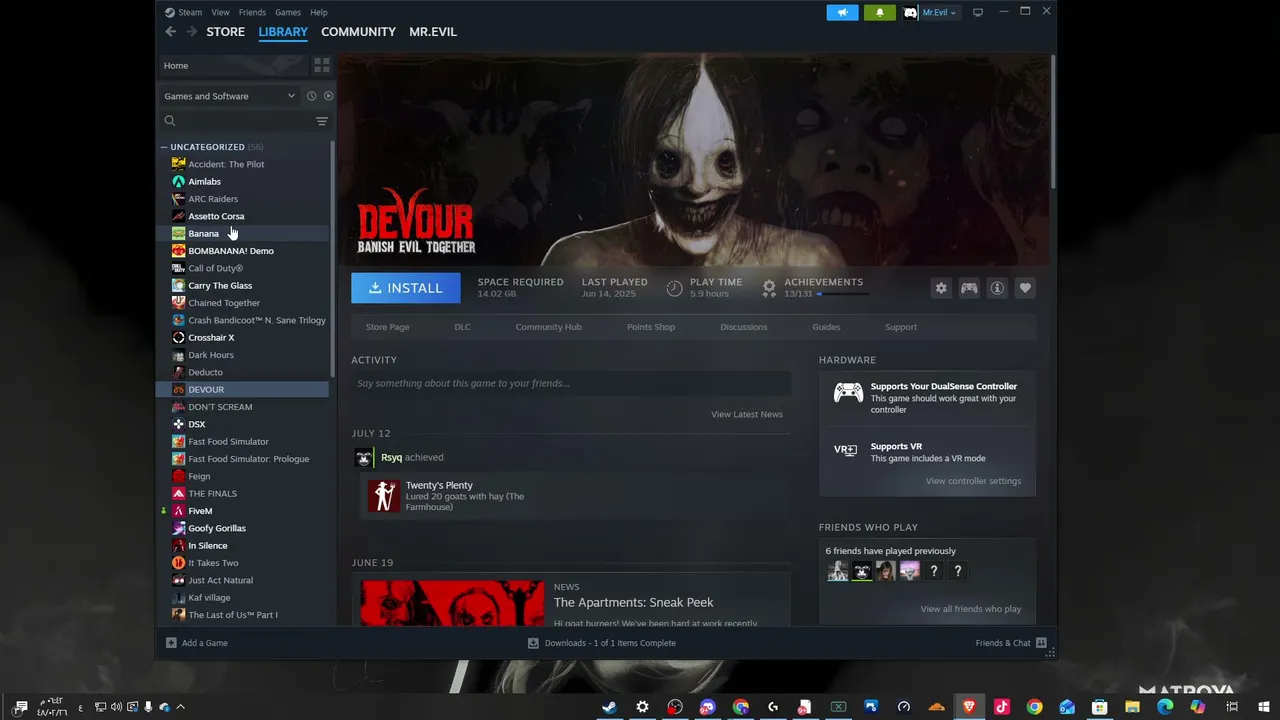This screenshot has height=720, width=1280.
Task: Open DEVOUR controller layout icon
Action: [x=969, y=288]
